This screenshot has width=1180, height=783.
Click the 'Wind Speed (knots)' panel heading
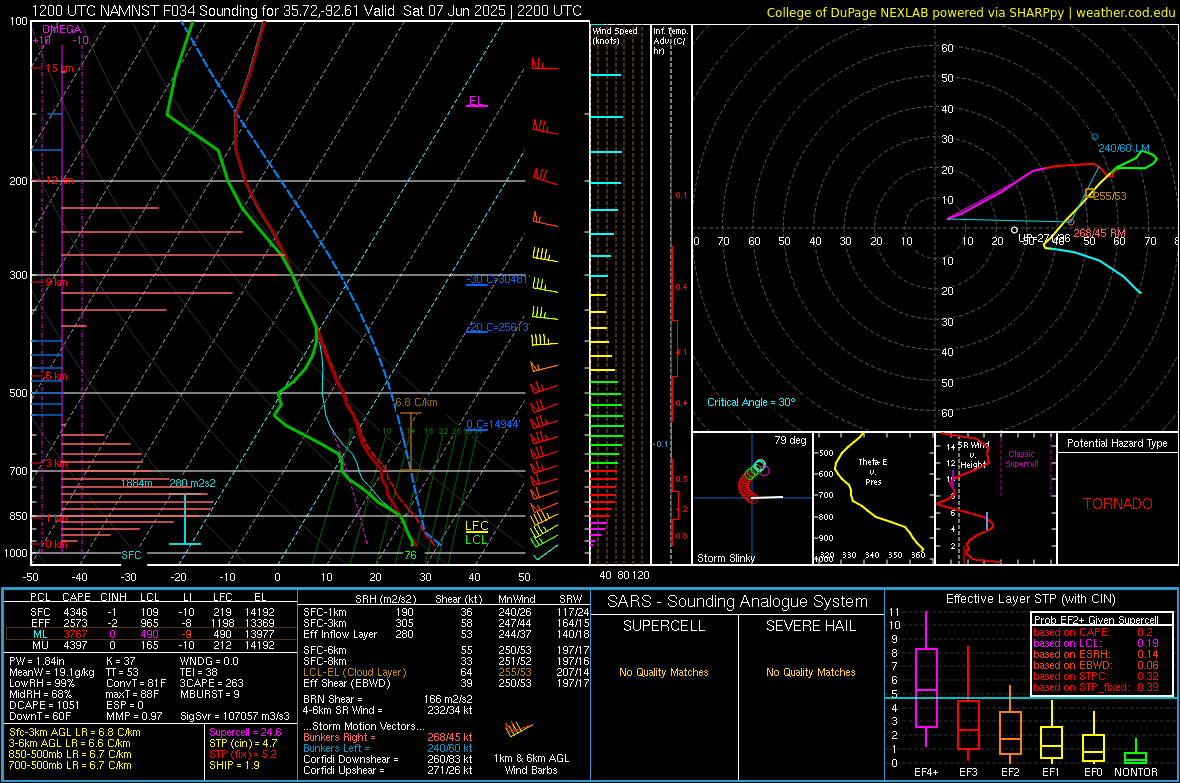click(615, 35)
